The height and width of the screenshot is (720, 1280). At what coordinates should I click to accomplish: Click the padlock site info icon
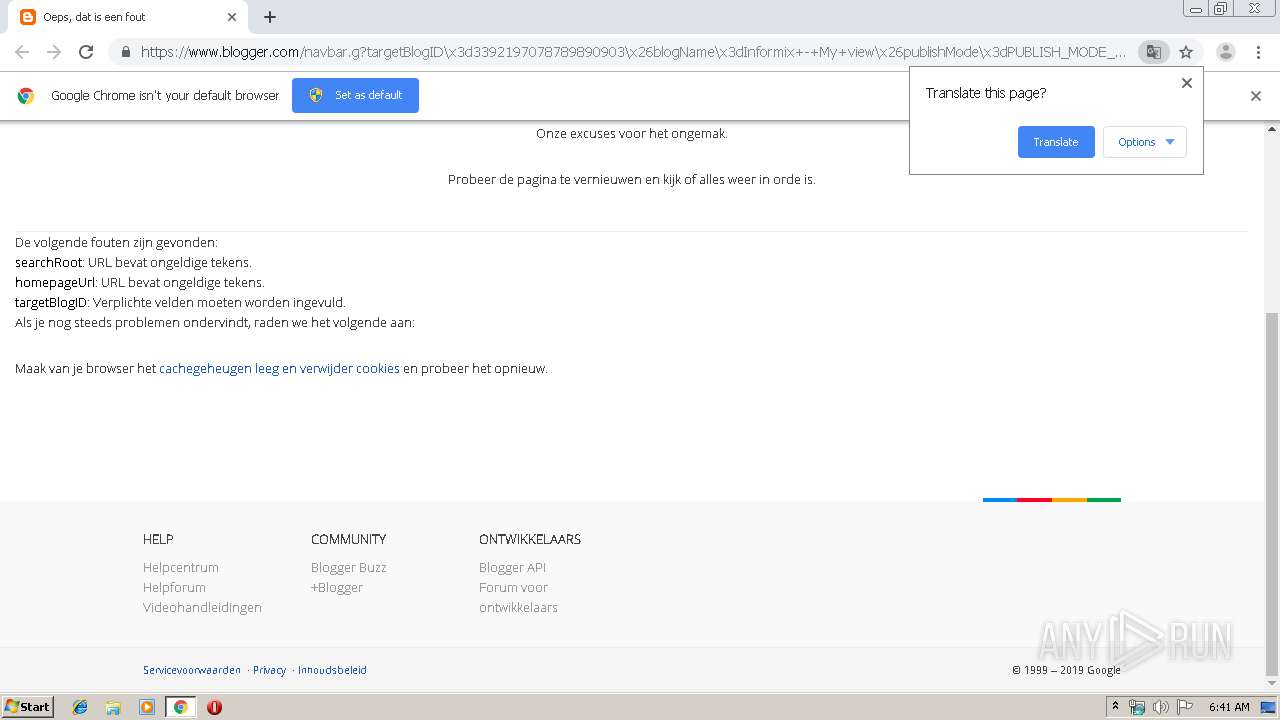coord(125,52)
